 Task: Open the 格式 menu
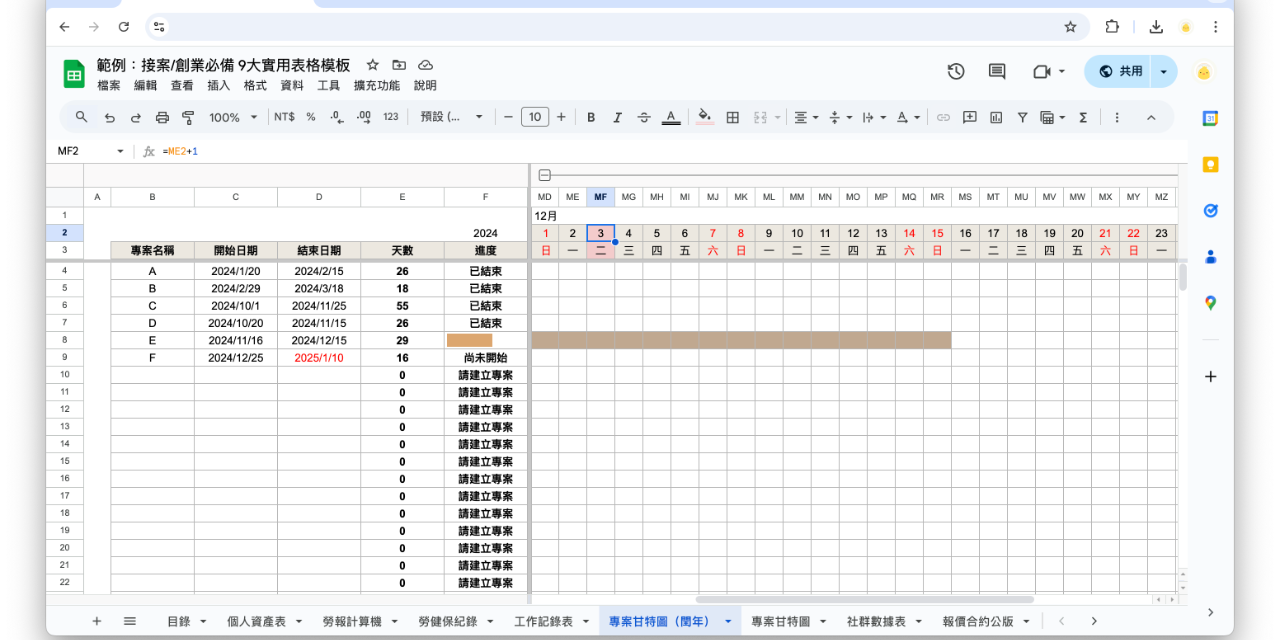pyautogui.click(x=255, y=86)
